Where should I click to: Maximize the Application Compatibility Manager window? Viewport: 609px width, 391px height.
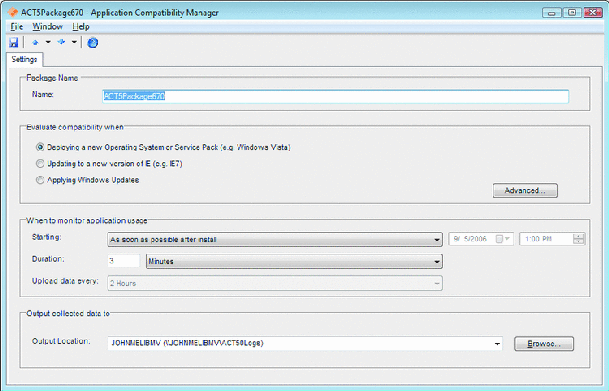(572, 13)
